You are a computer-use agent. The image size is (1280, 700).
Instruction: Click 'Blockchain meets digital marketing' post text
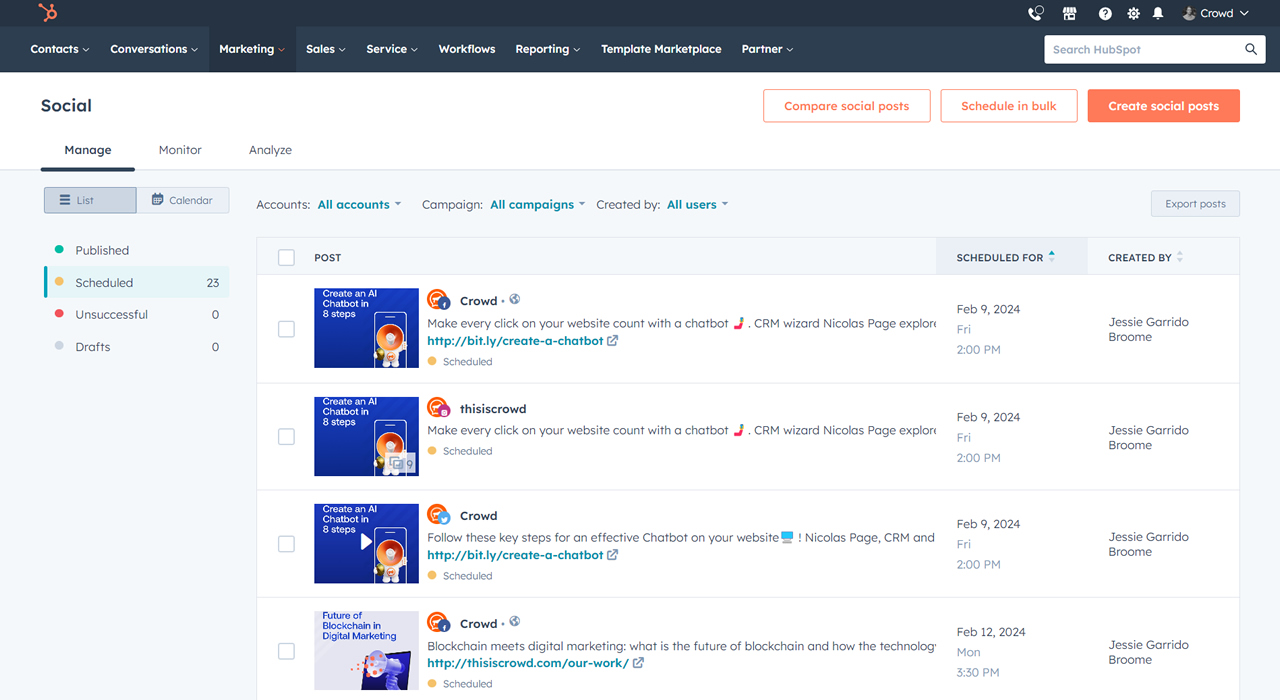pyautogui.click(x=681, y=646)
